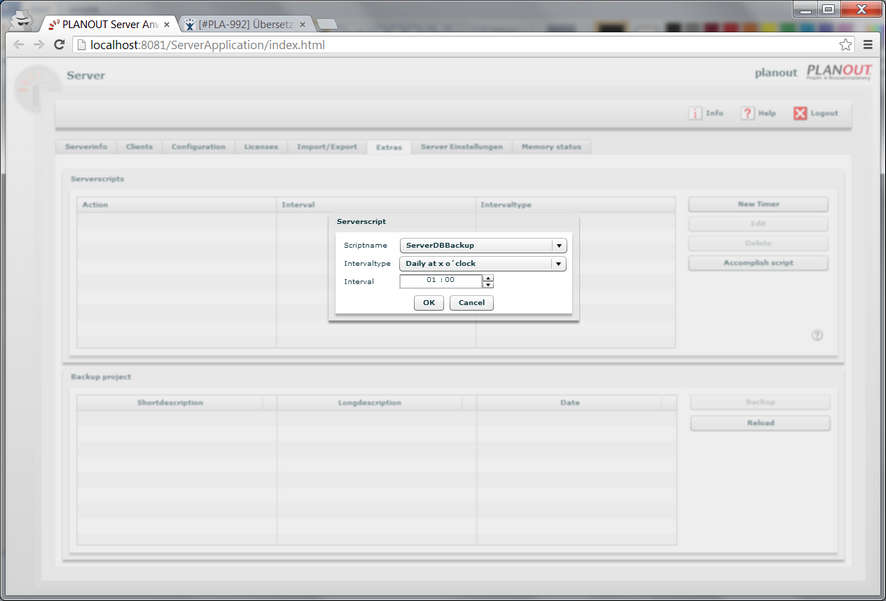This screenshot has height=601, width=886.
Task: Go to the Import/Export tab
Action: [327, 147]
